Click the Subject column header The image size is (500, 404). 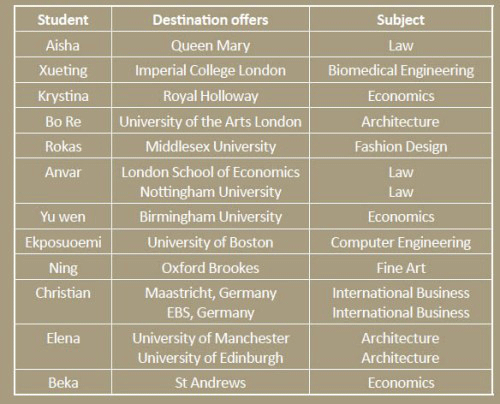pos(401,20)
